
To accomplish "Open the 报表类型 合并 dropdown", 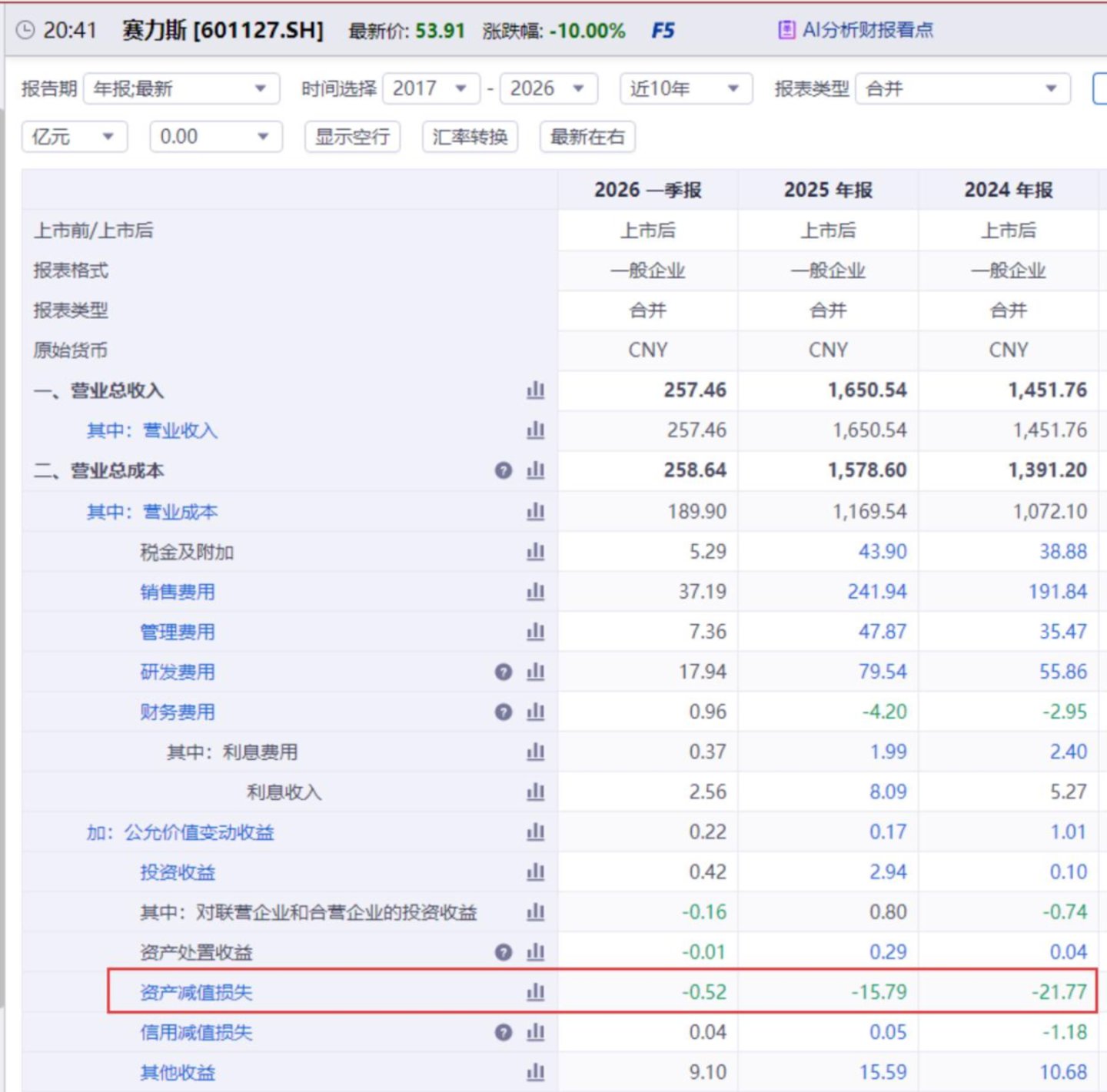I will 962,89.
